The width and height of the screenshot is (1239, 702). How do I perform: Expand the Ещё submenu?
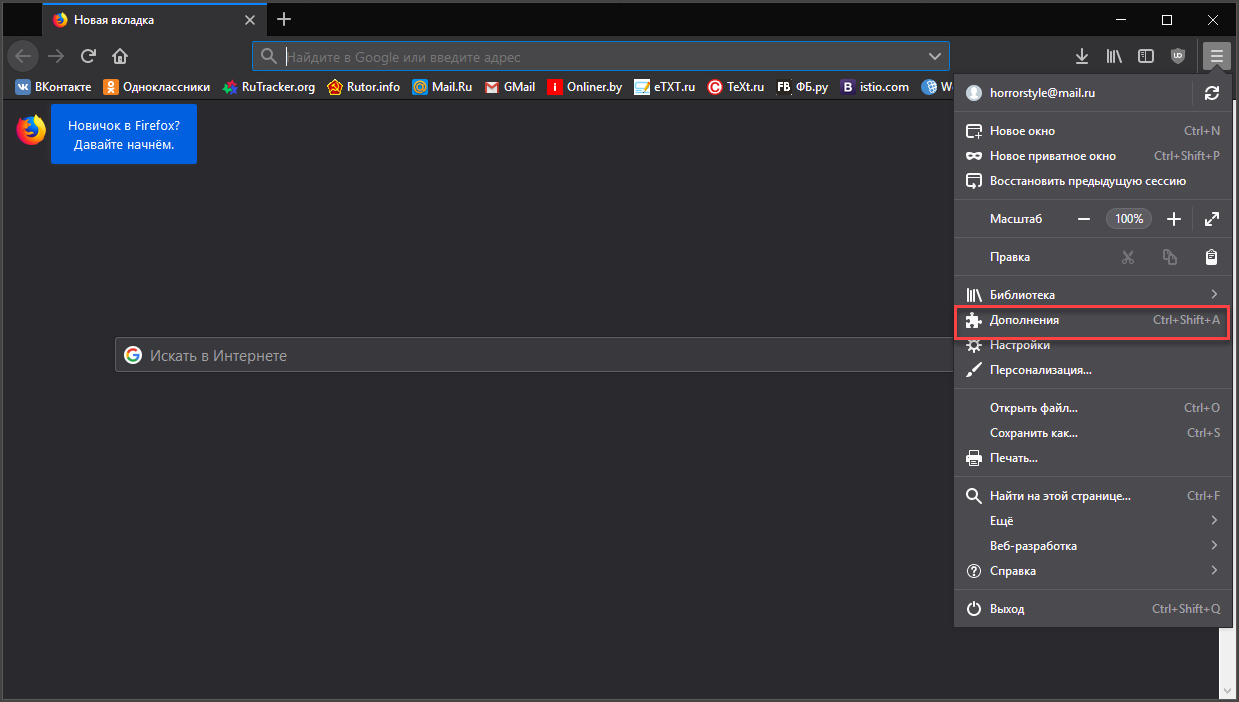(1093, 521)
